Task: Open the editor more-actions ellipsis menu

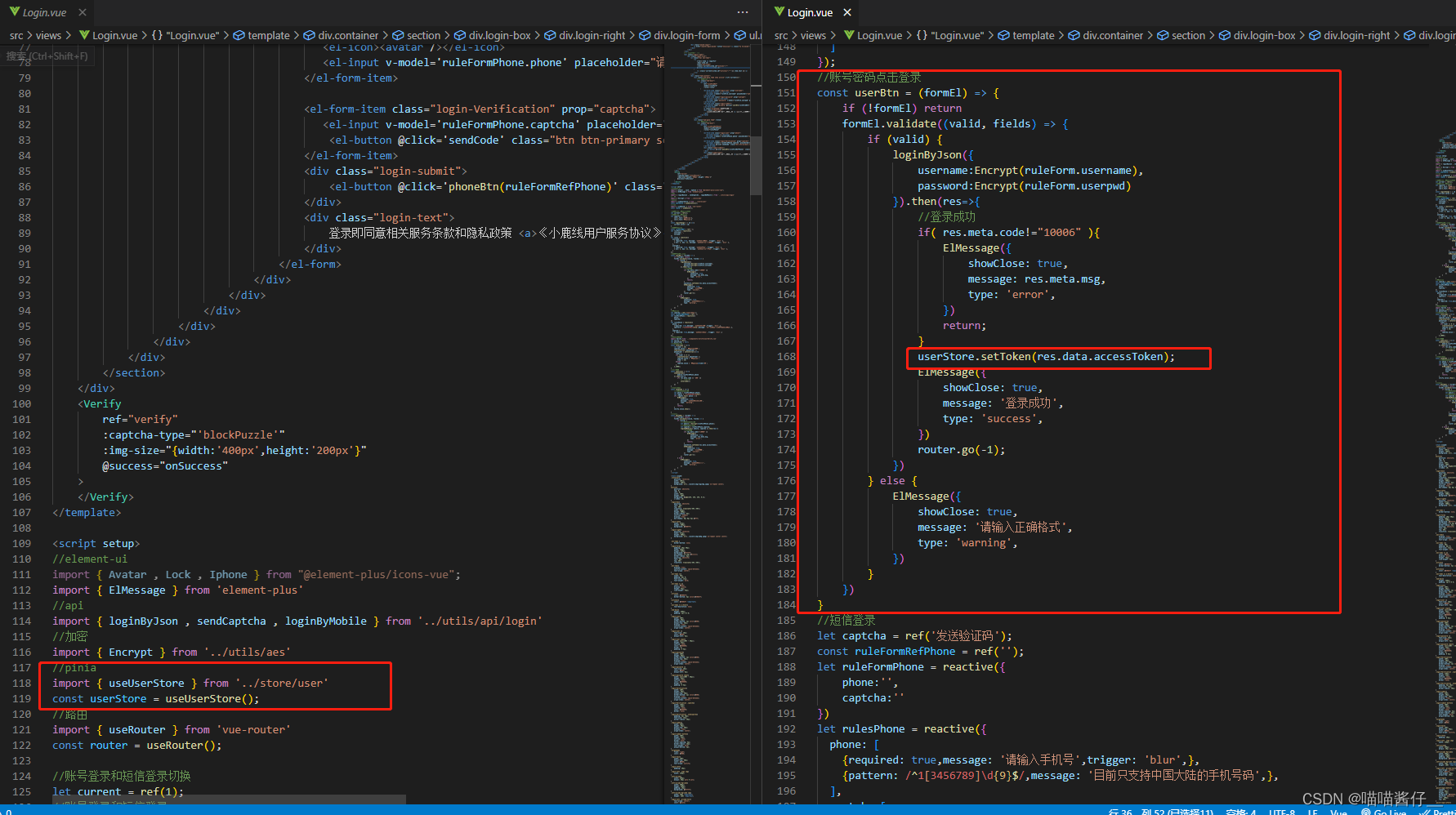Action: [743, 12]
